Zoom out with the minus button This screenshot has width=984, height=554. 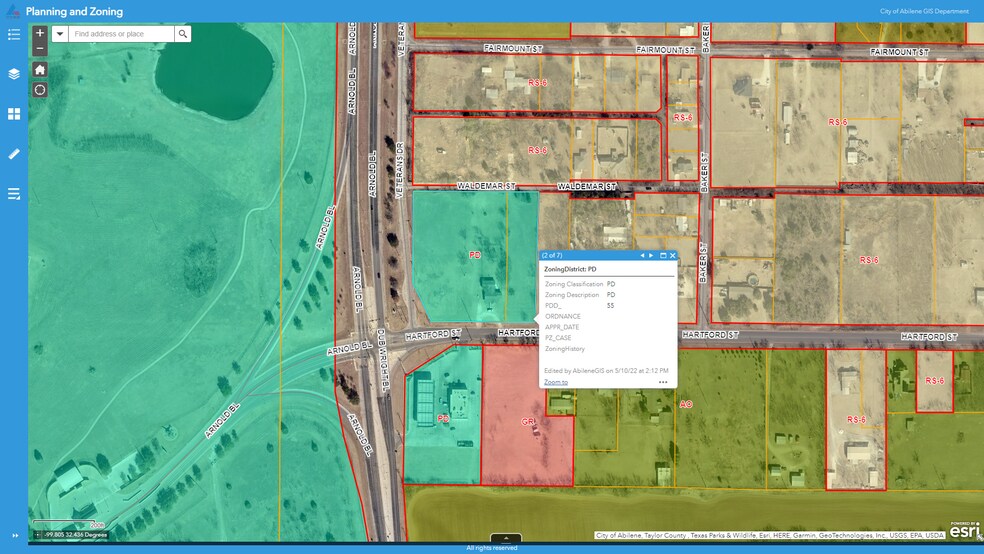[x=40, y=48]
